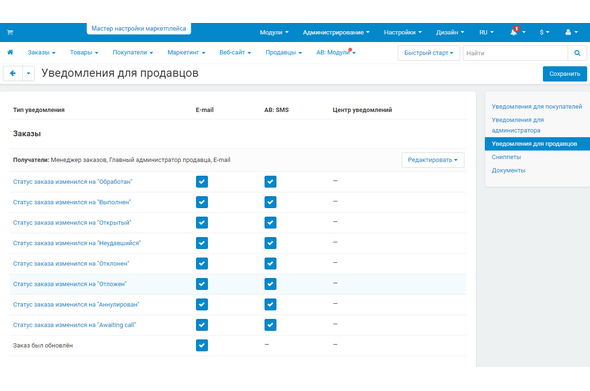
Task: Click the Центр уведомлений column header
Action: 362,110
